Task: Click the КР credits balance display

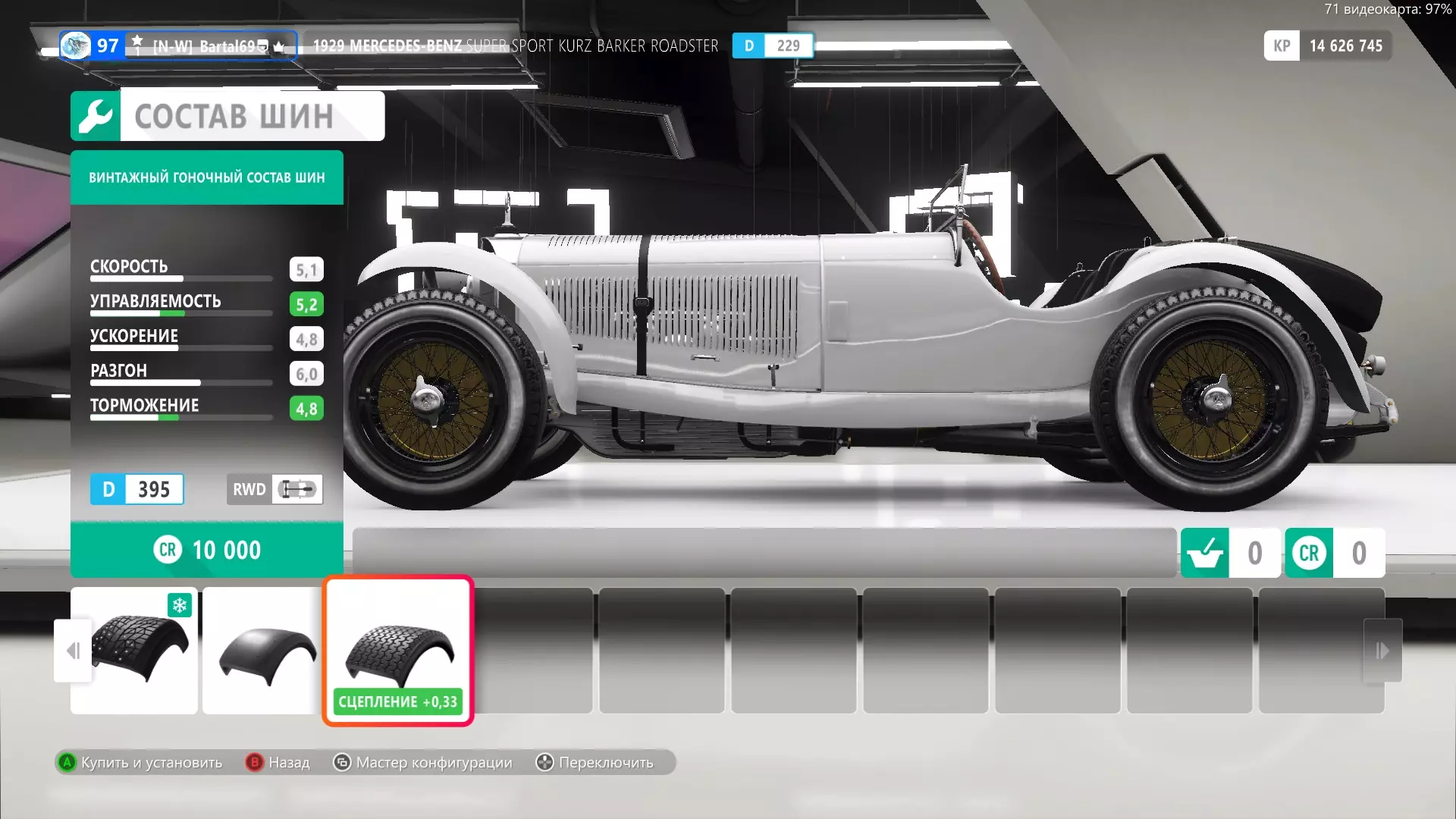Action: click(x=1328, y=45)
